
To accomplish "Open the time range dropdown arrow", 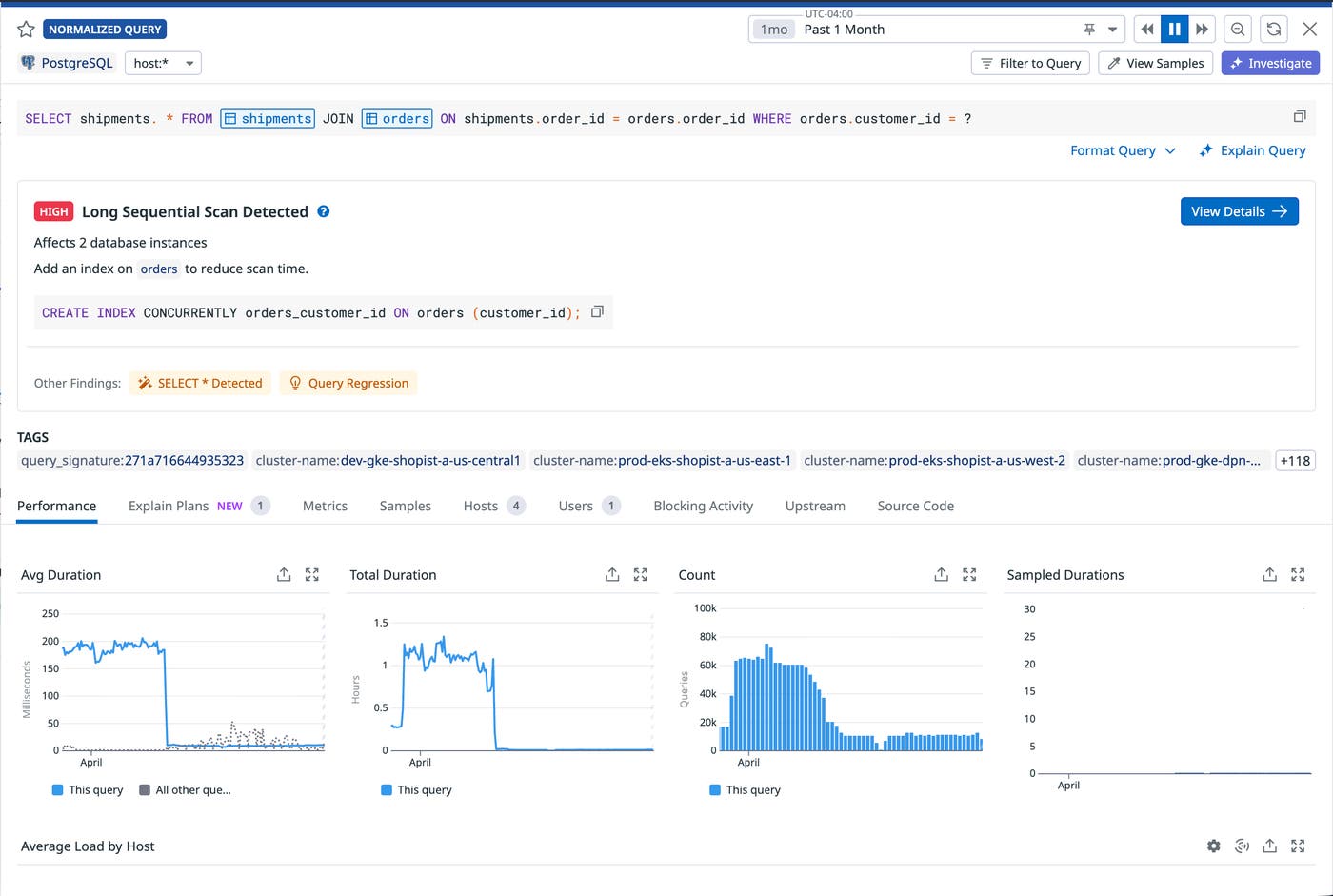I will coord(1112,30).
